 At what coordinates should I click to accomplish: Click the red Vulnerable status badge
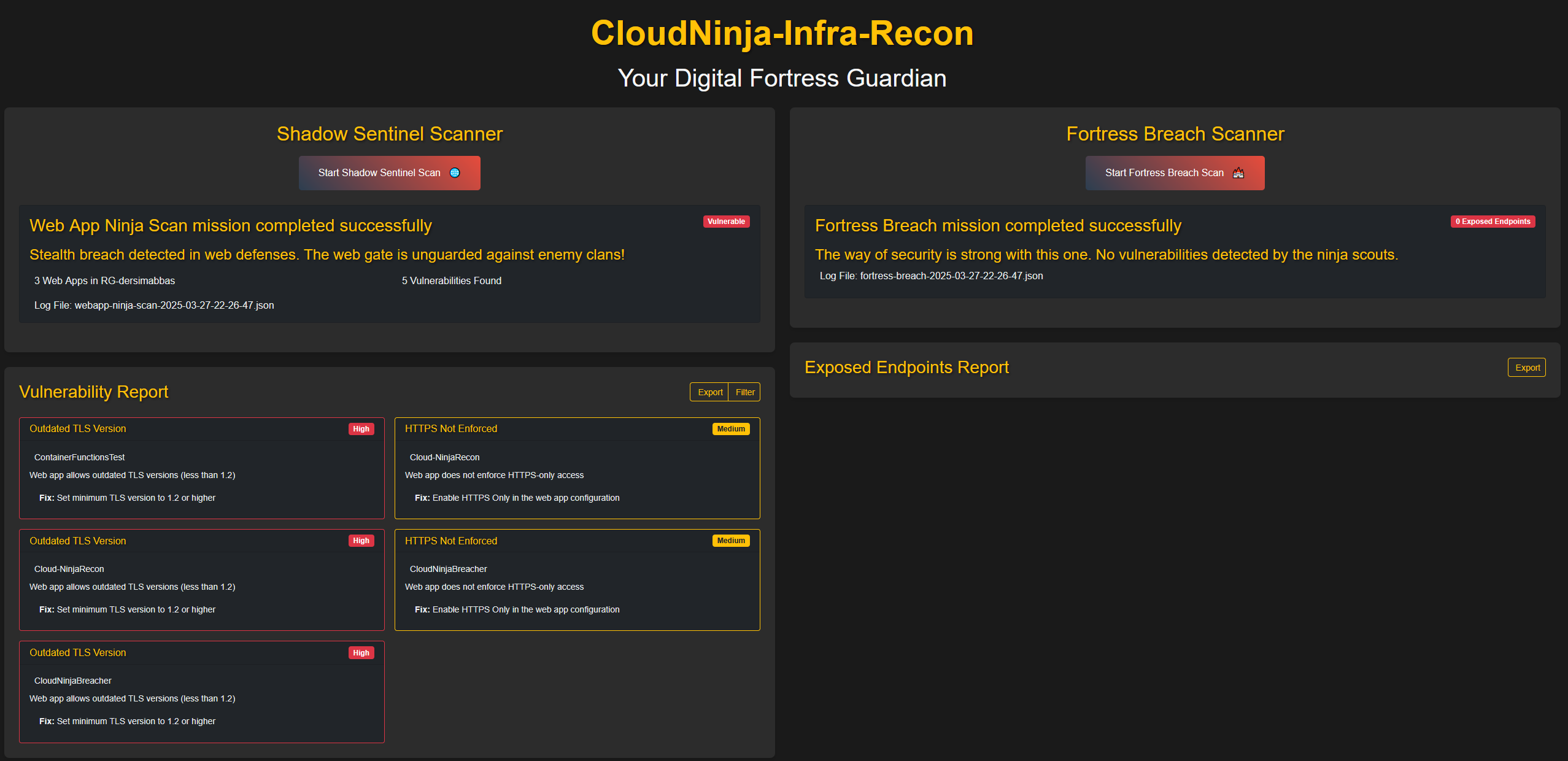726,222
